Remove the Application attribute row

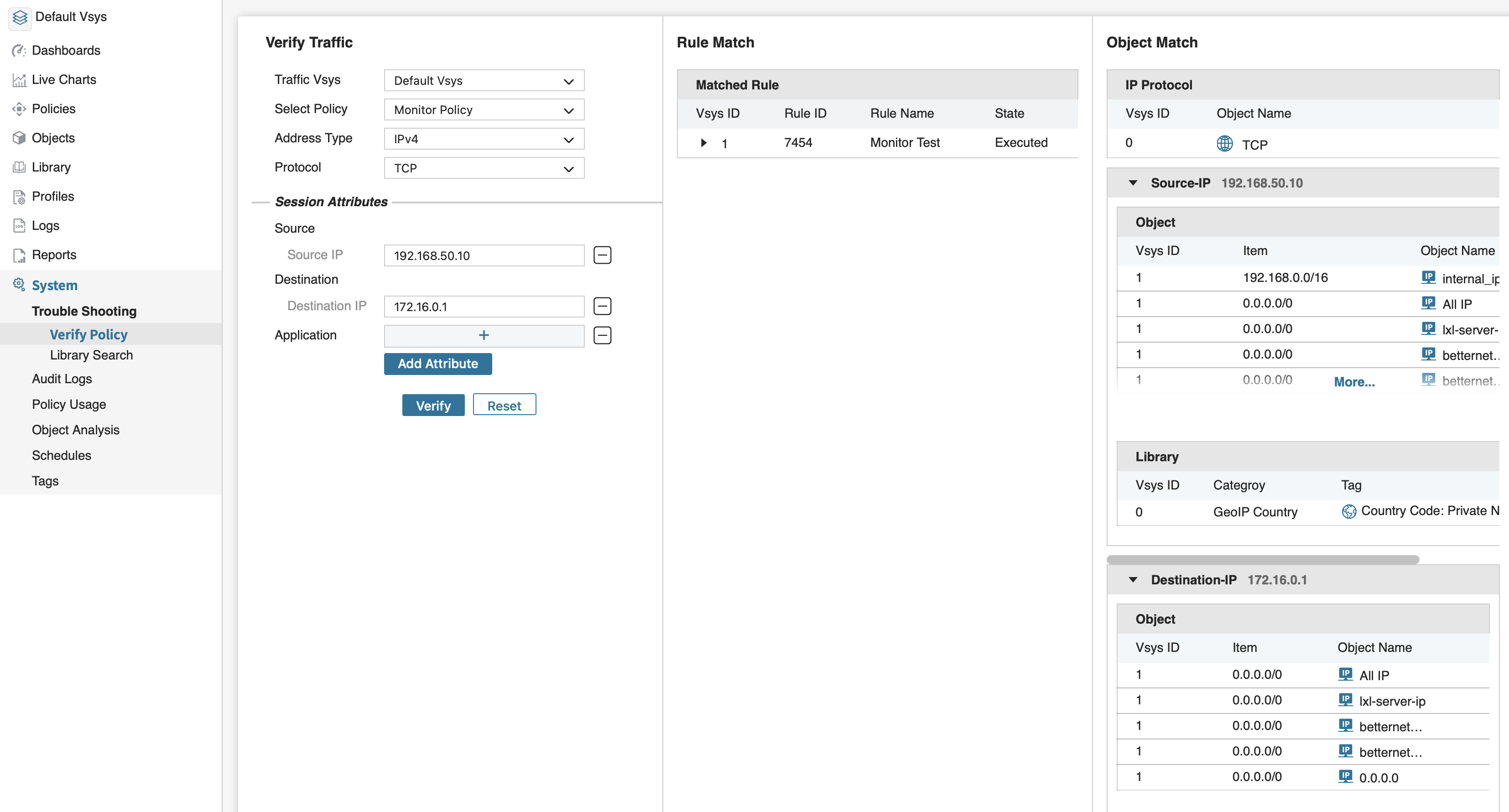click(602, 336)
